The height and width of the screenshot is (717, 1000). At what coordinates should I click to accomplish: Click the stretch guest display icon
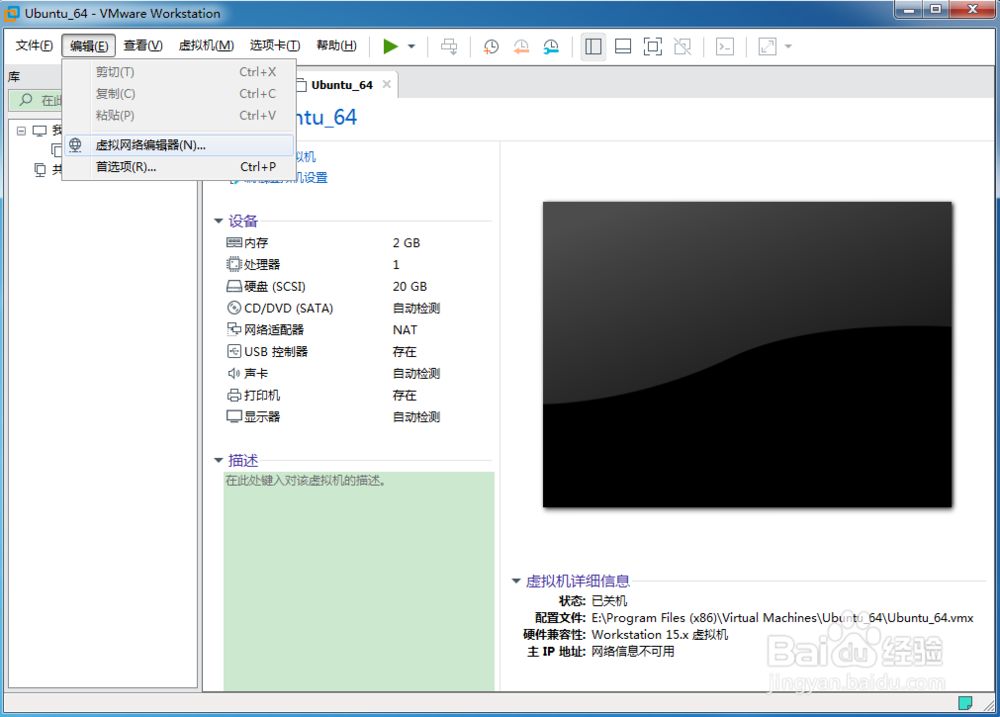coord(767,46)
